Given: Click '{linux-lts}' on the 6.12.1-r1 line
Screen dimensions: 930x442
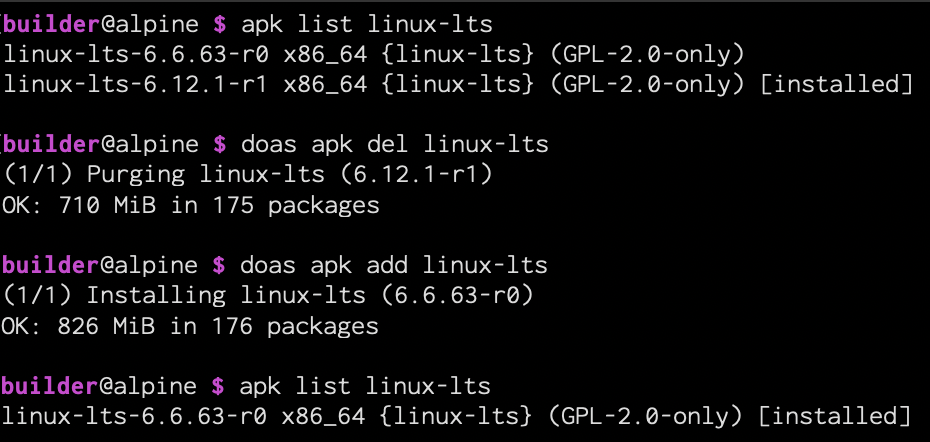Looking at the screenshot, I should (x=458, y=85).
